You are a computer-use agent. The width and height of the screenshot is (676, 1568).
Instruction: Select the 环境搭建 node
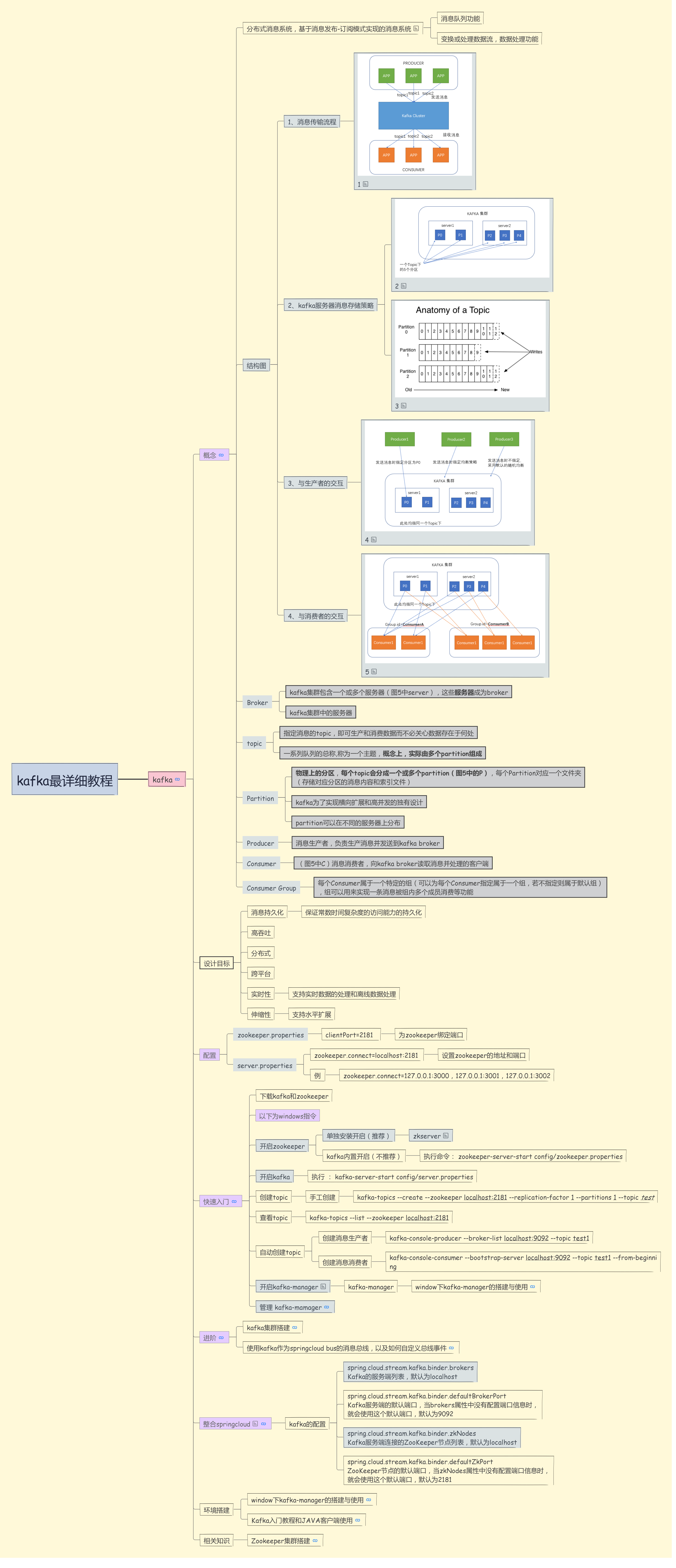218,1519
